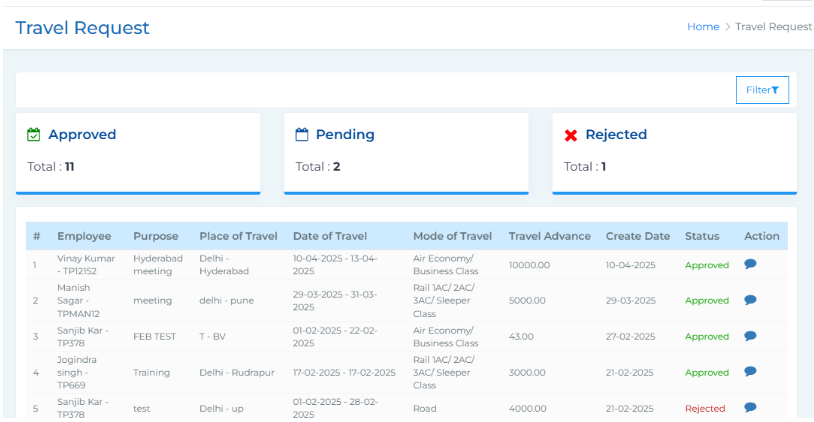
Task: Open comment icon on the Rejected row
Action: point(750,407)
